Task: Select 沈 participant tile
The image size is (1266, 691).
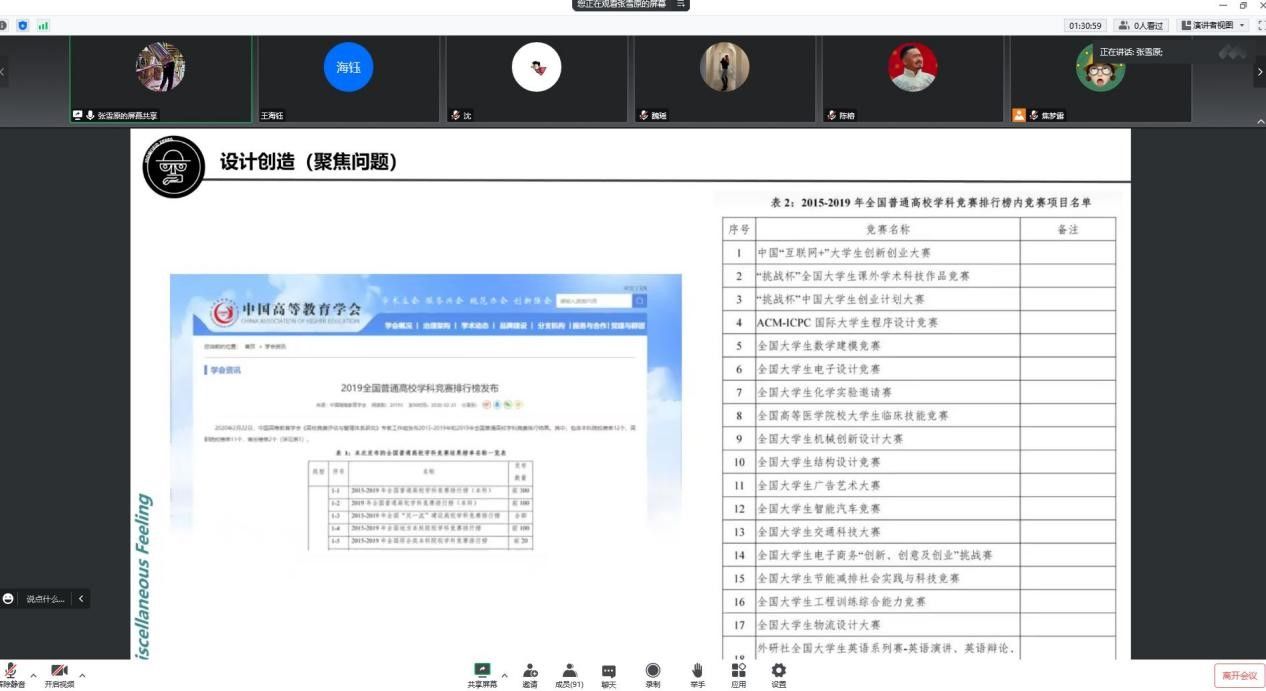Action: (x=536, y=79)
